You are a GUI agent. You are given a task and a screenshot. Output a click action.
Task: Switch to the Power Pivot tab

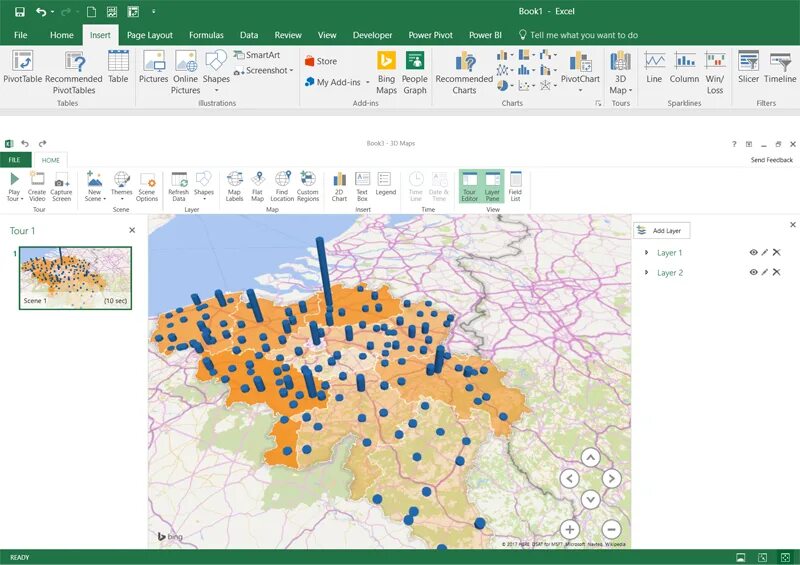tap(431, 35)
